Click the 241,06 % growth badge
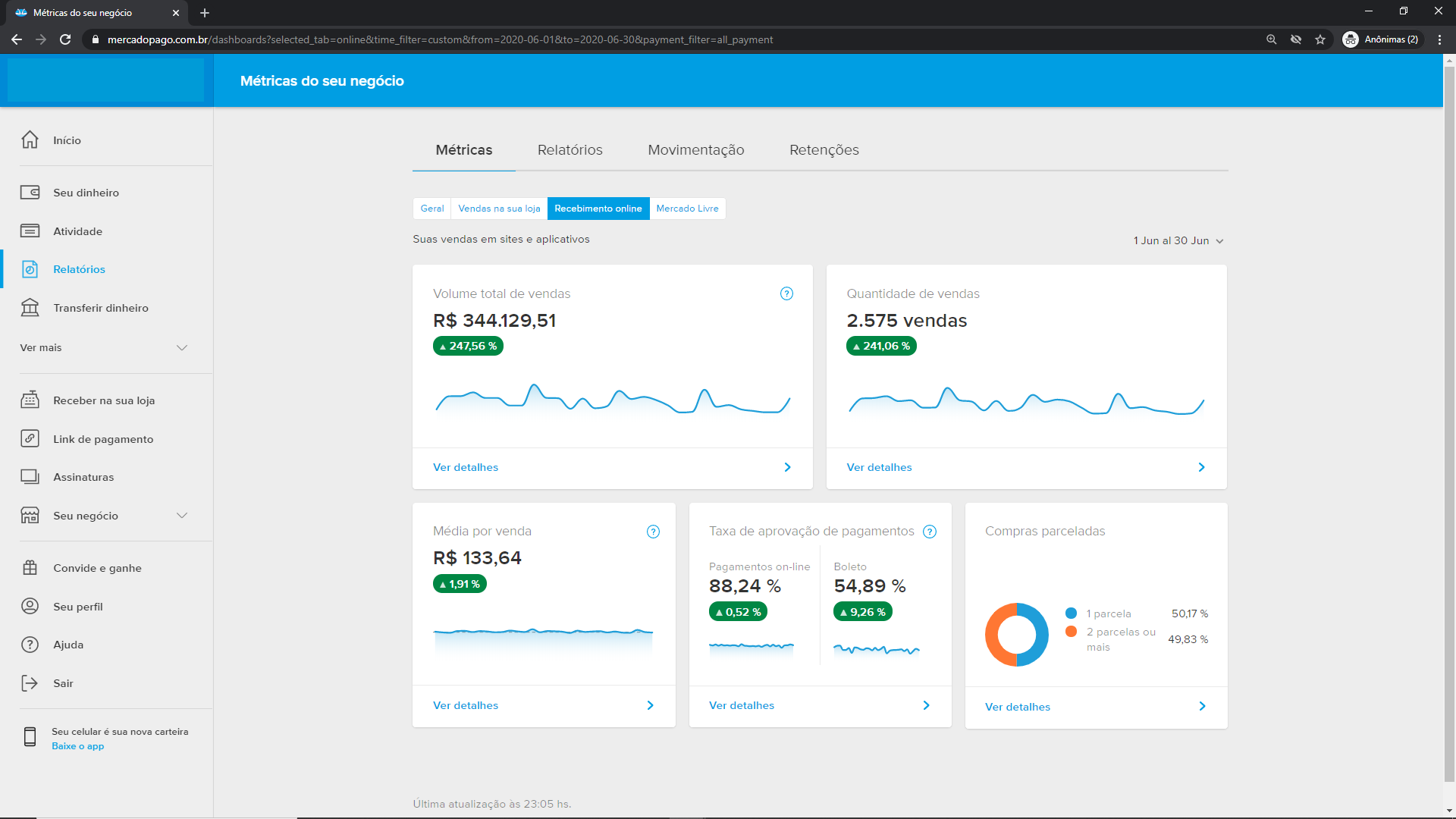The width and height of the screenshot is (1456, 819). [881, 346]
